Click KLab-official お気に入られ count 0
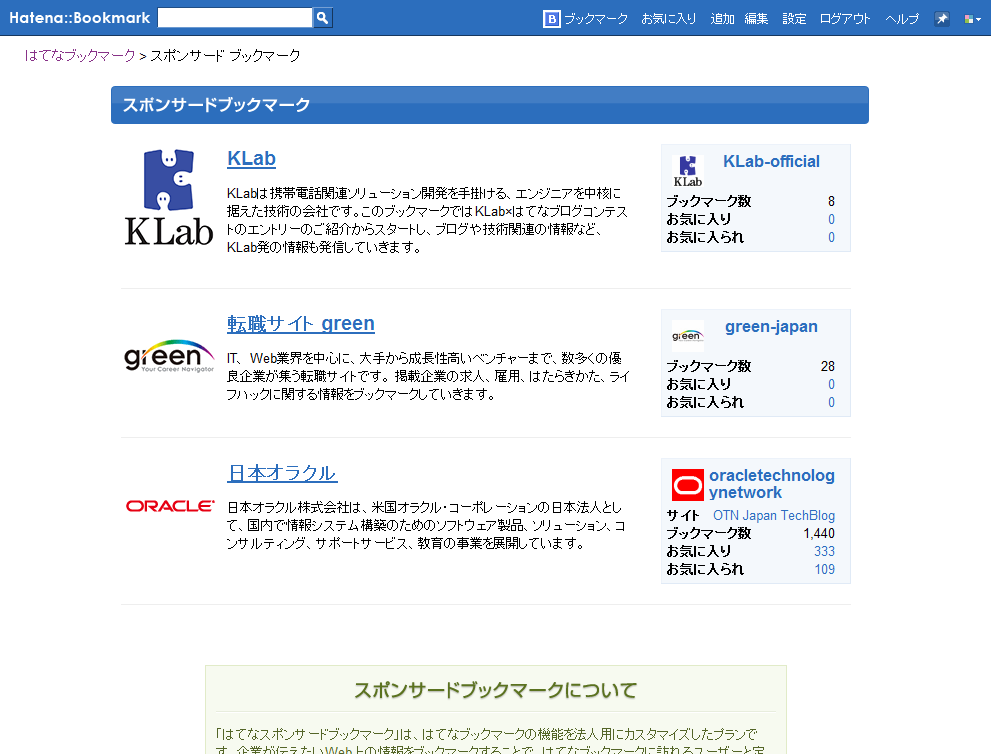This screenshot has height=754, width=1008. pyautogui.click(x=831, y=237)
